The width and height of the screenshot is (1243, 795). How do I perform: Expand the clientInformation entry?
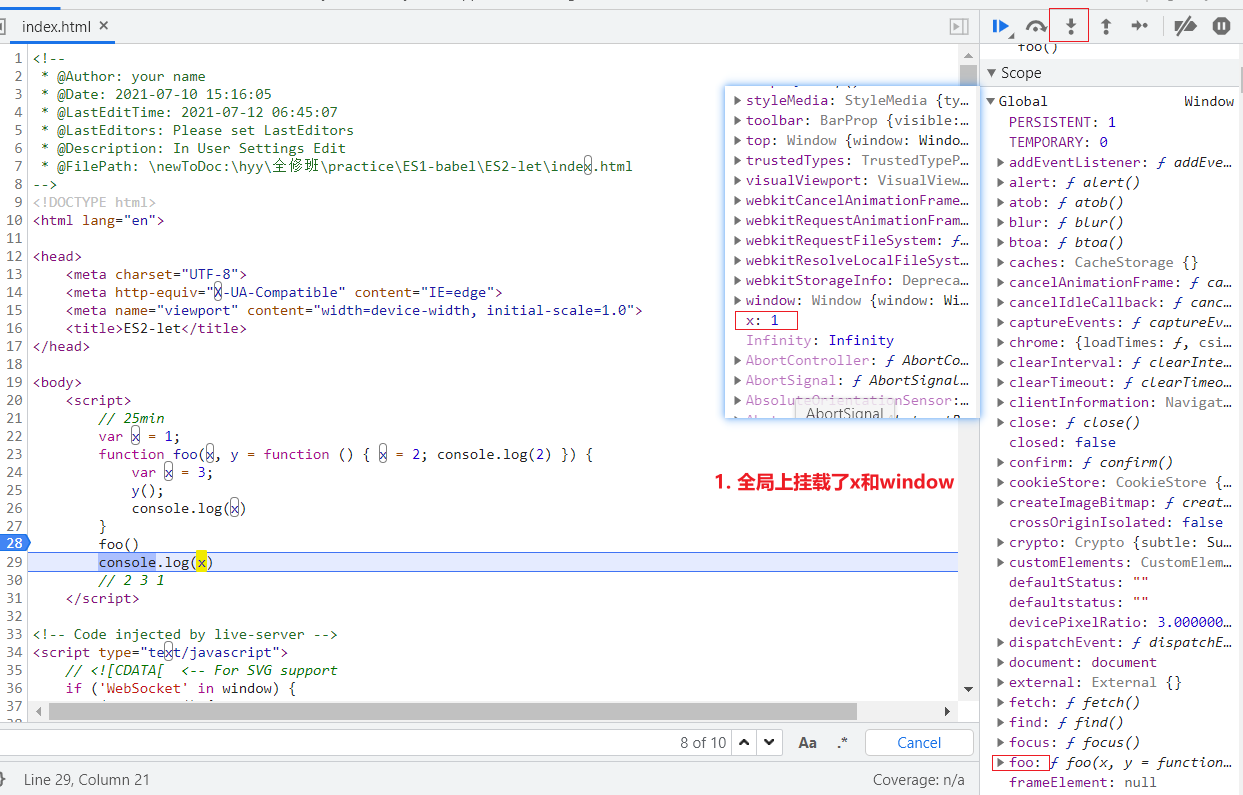click(1002, 402)
